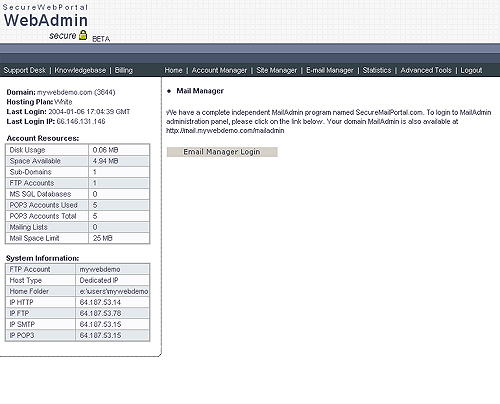This screenshot has height=404, width=500.
Task: Click the BETA label beside the logo
Action: [101, 39]
